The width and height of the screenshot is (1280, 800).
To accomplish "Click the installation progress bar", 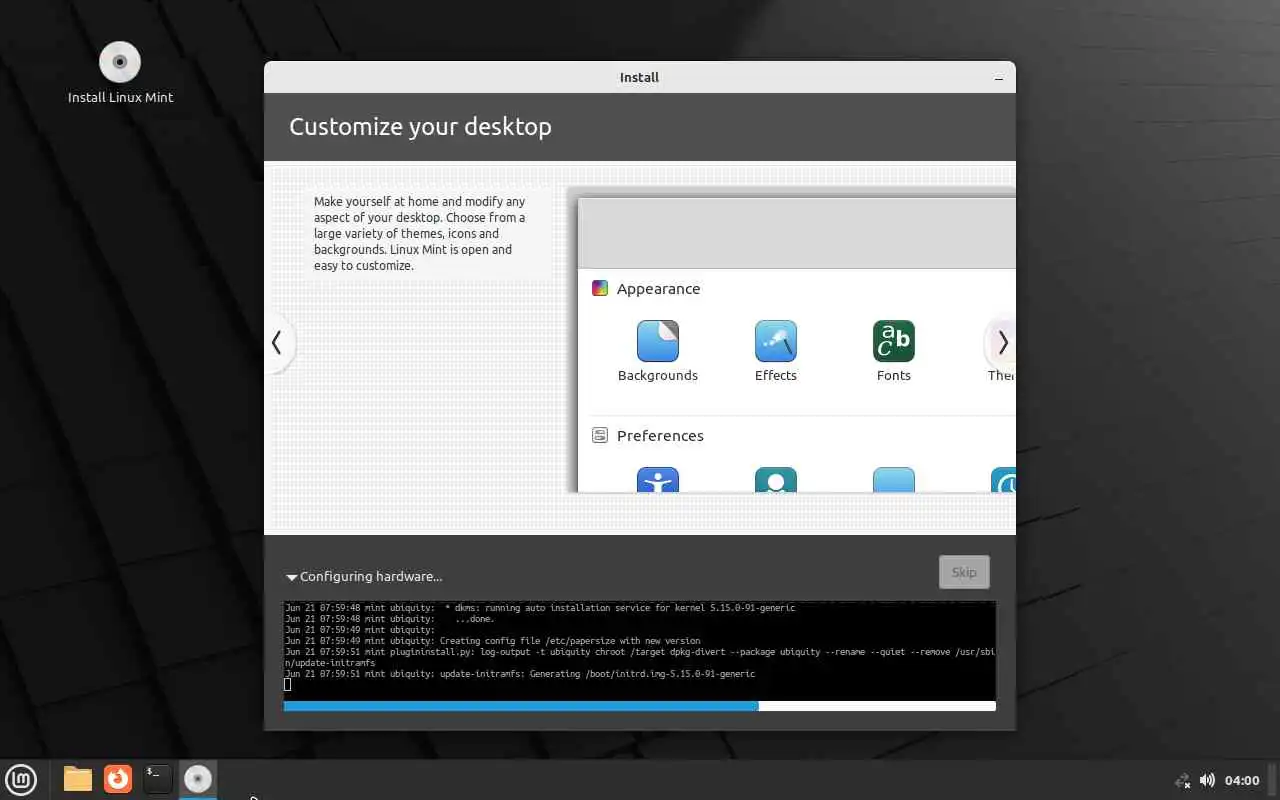I will pos(640,706).
